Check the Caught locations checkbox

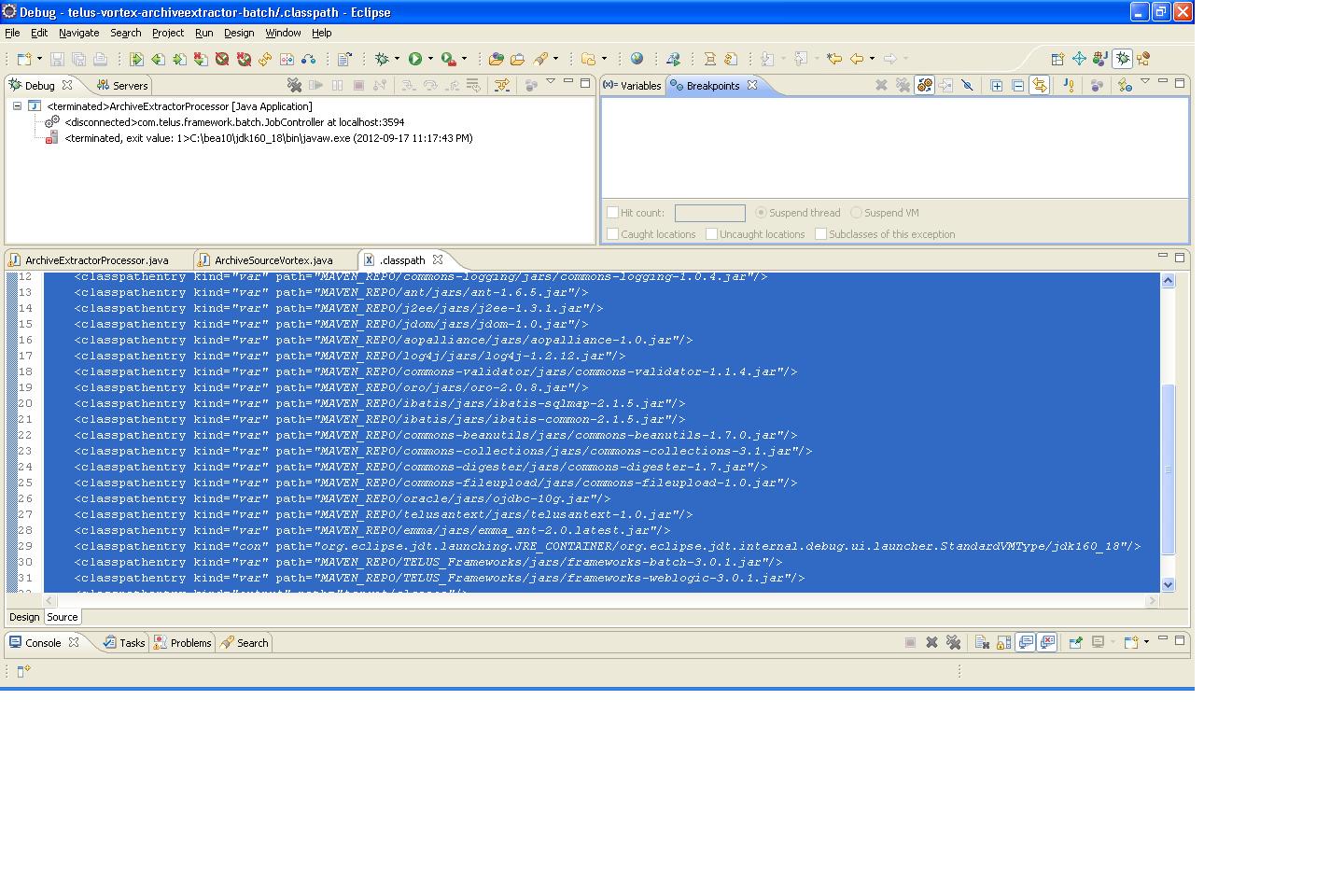(613, 234)
